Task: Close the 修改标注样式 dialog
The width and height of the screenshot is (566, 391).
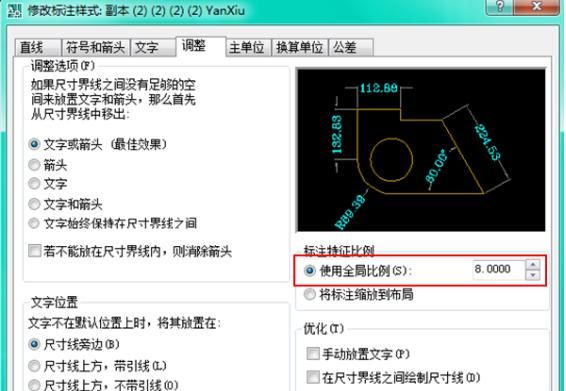Action: (x=536, y=6)
